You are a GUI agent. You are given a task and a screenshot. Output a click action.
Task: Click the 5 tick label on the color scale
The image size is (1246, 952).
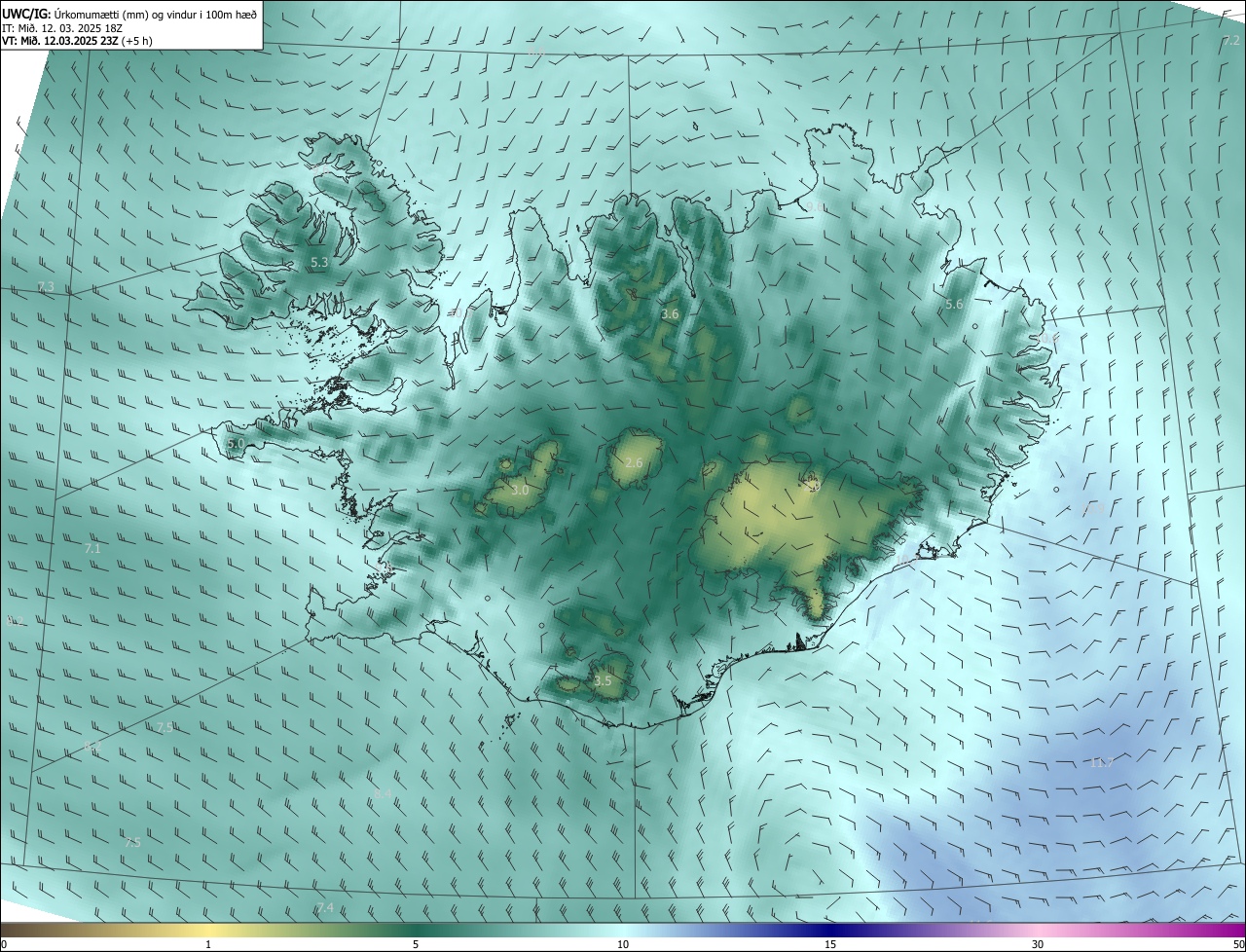pyautogui.click(x=416, y=944)
